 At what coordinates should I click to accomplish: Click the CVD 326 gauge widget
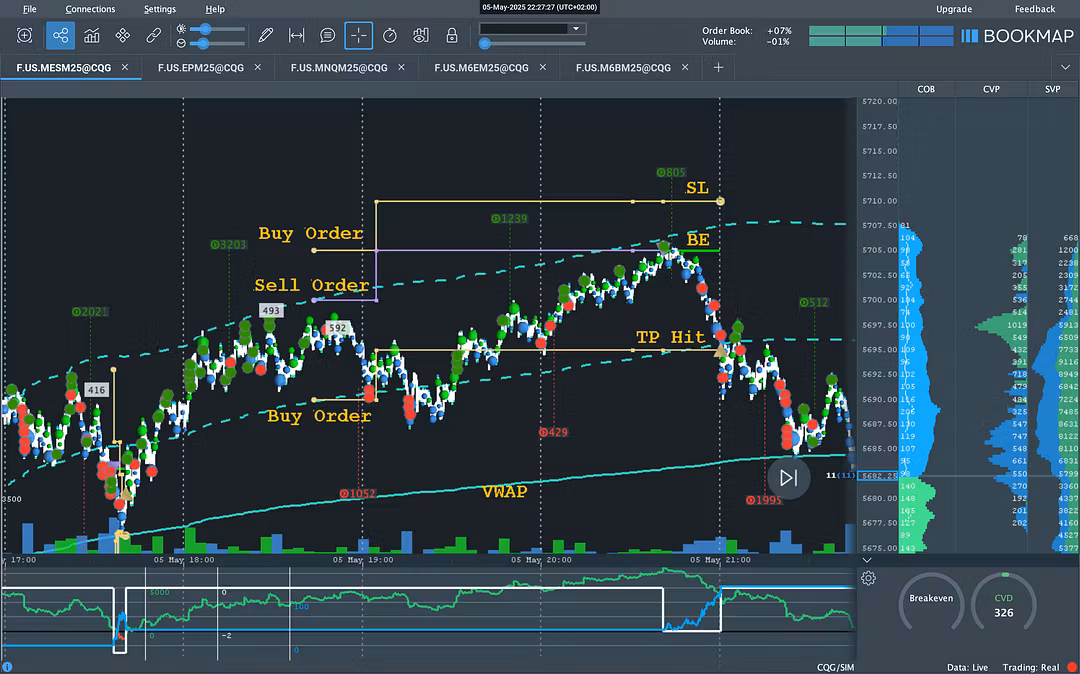(1004, 602)
